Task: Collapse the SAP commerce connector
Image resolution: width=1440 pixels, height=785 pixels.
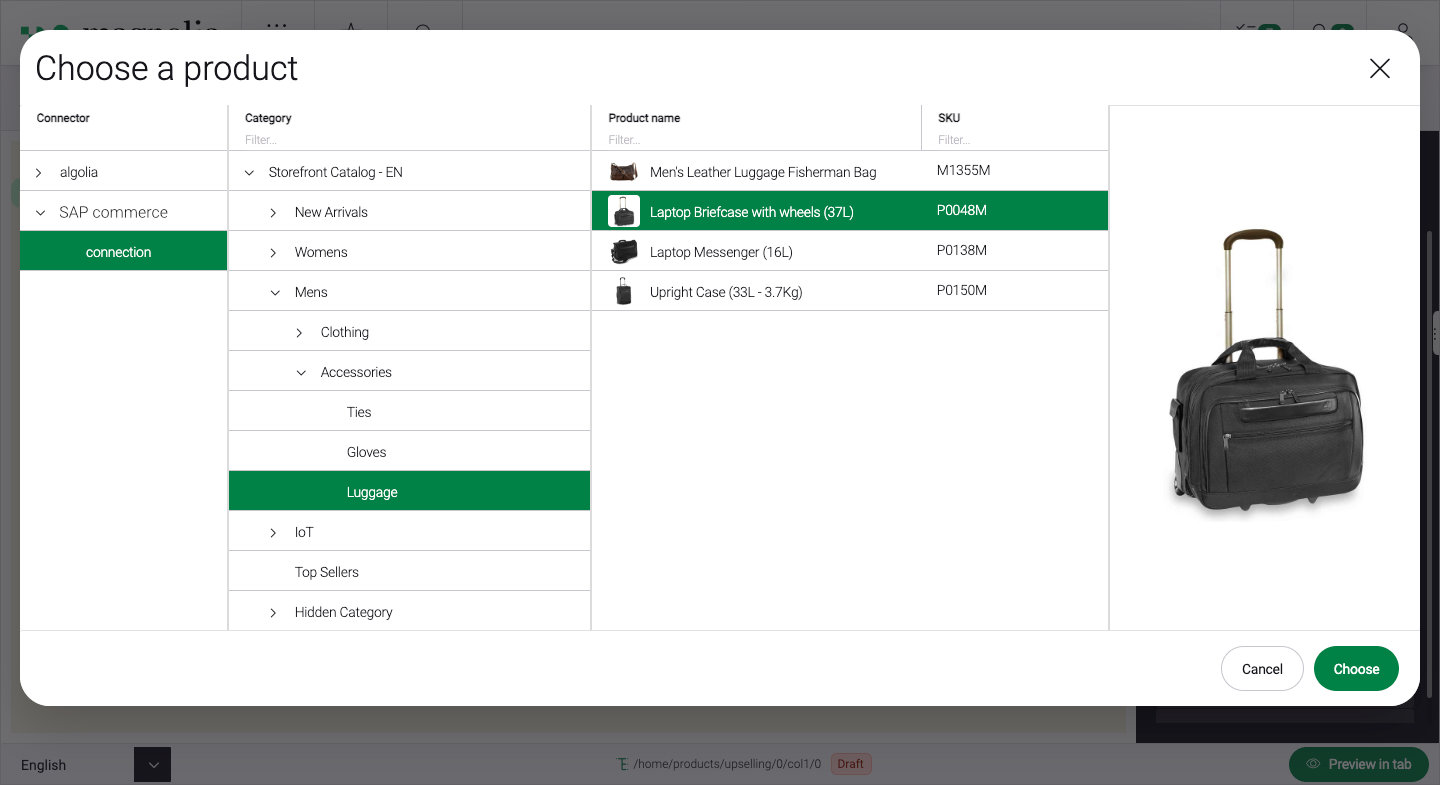Action: 40,212
